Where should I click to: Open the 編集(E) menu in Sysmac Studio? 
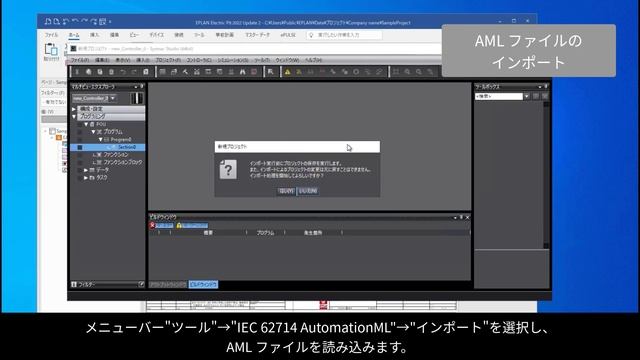102,60
